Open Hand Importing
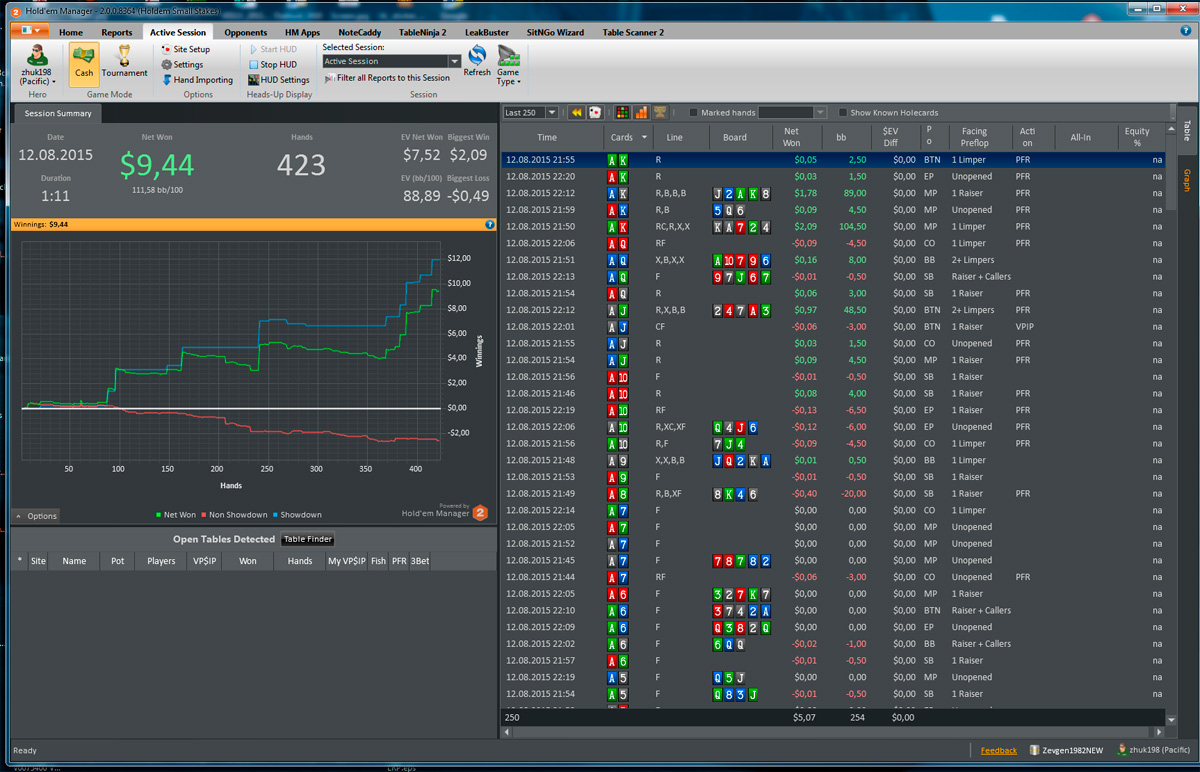 click(x=197, y=80)
